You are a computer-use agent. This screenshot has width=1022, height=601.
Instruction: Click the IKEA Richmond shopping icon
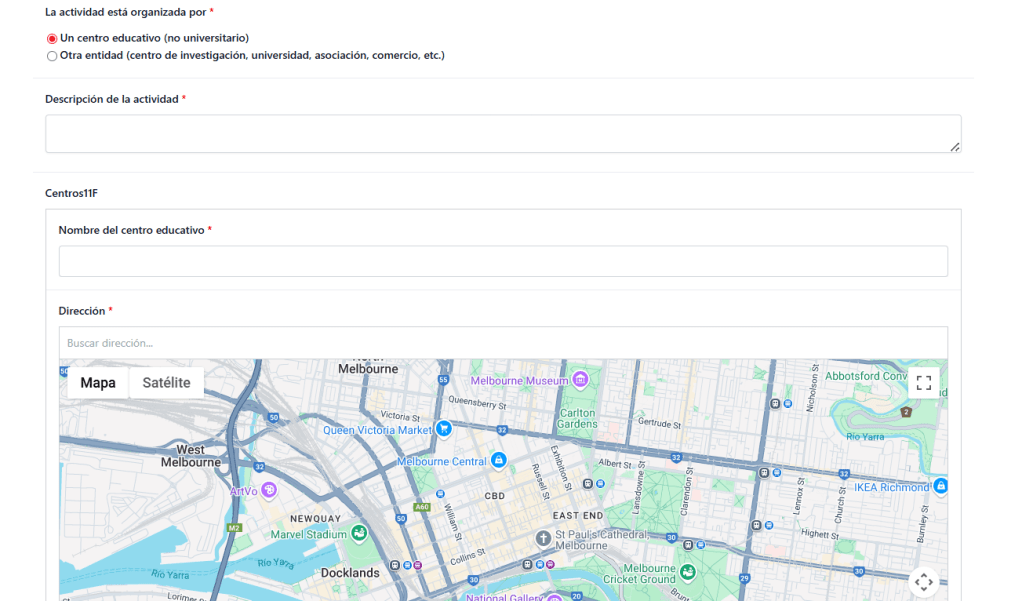point(940,487)
